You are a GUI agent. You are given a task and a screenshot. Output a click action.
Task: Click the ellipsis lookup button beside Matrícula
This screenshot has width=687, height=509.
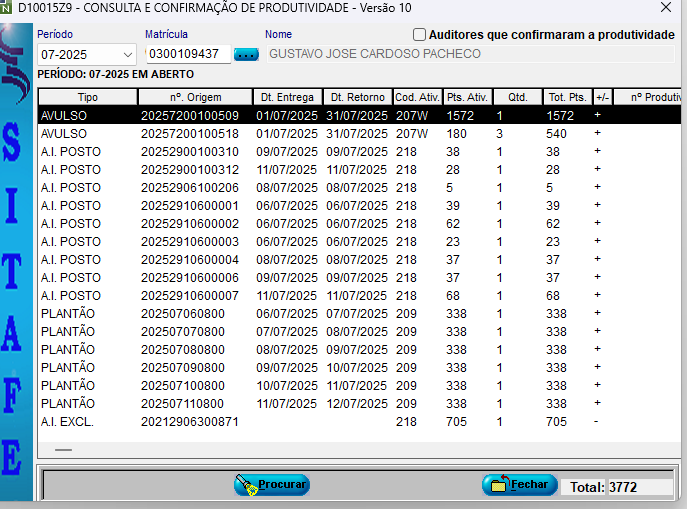coord(246,54)
